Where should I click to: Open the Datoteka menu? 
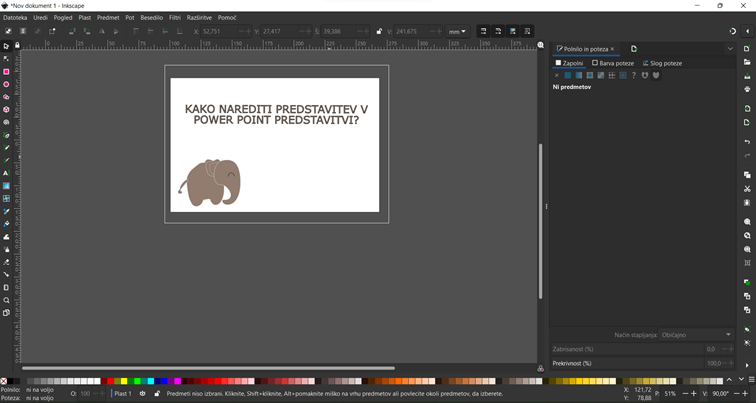(x=15, y=17)
